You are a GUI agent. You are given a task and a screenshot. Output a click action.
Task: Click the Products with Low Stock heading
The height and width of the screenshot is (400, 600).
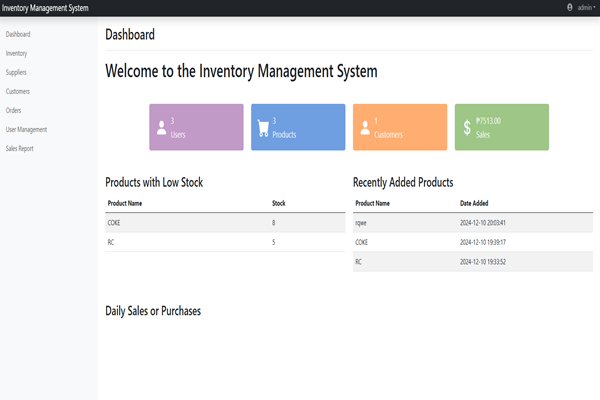point(154,182)
